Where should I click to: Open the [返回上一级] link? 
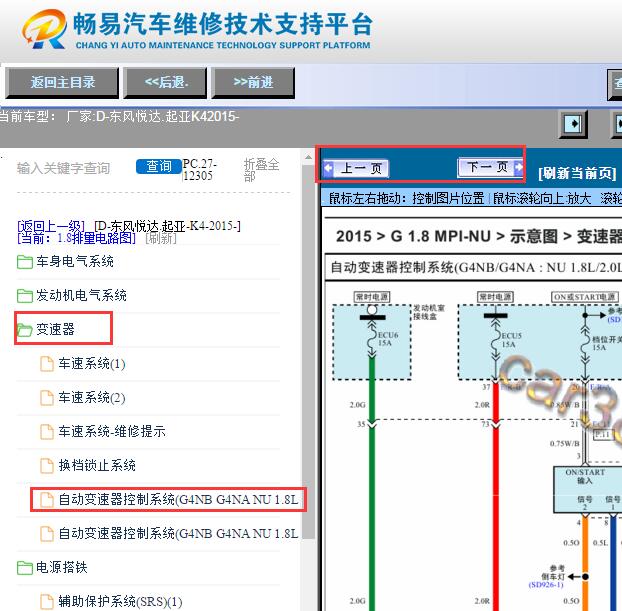point(51,226)
